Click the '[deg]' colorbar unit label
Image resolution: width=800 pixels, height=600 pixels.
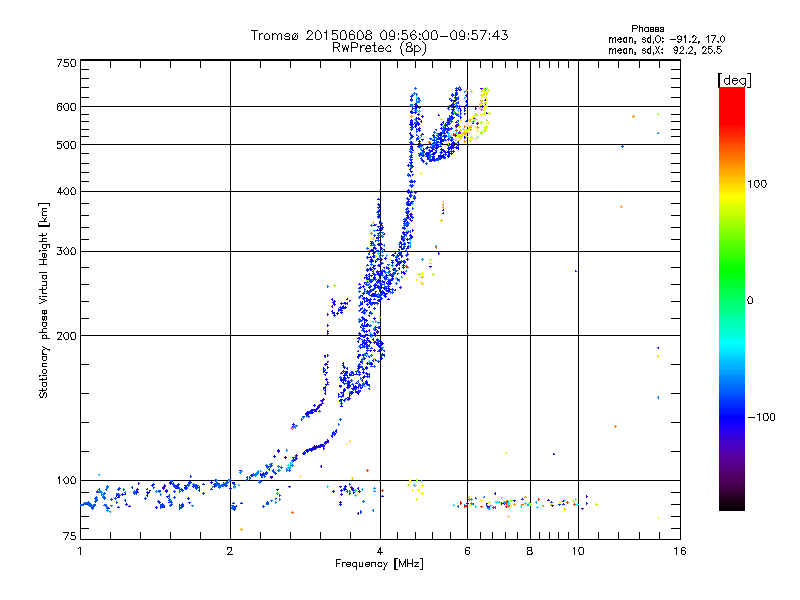[734, 80]
